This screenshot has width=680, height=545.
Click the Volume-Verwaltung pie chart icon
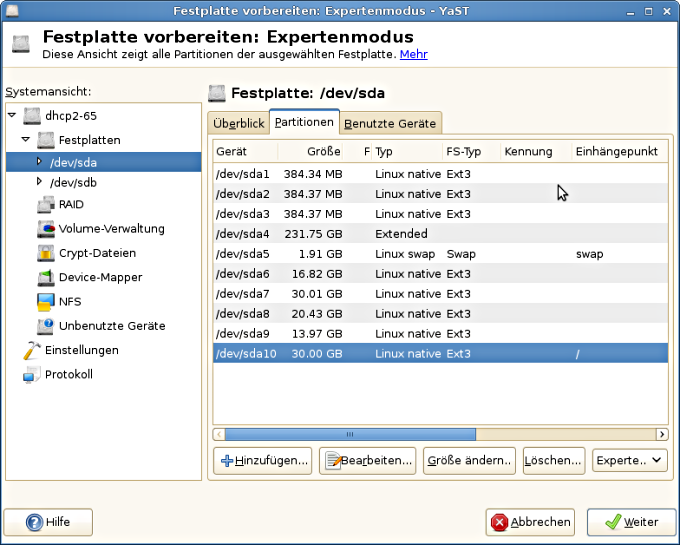coord(46,228)
